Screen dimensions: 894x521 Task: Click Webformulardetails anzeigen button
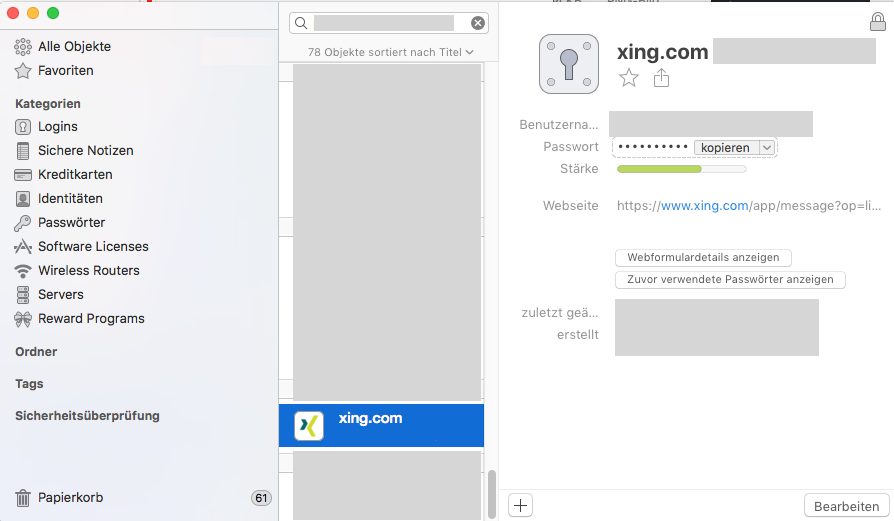[x=704, y=258]
